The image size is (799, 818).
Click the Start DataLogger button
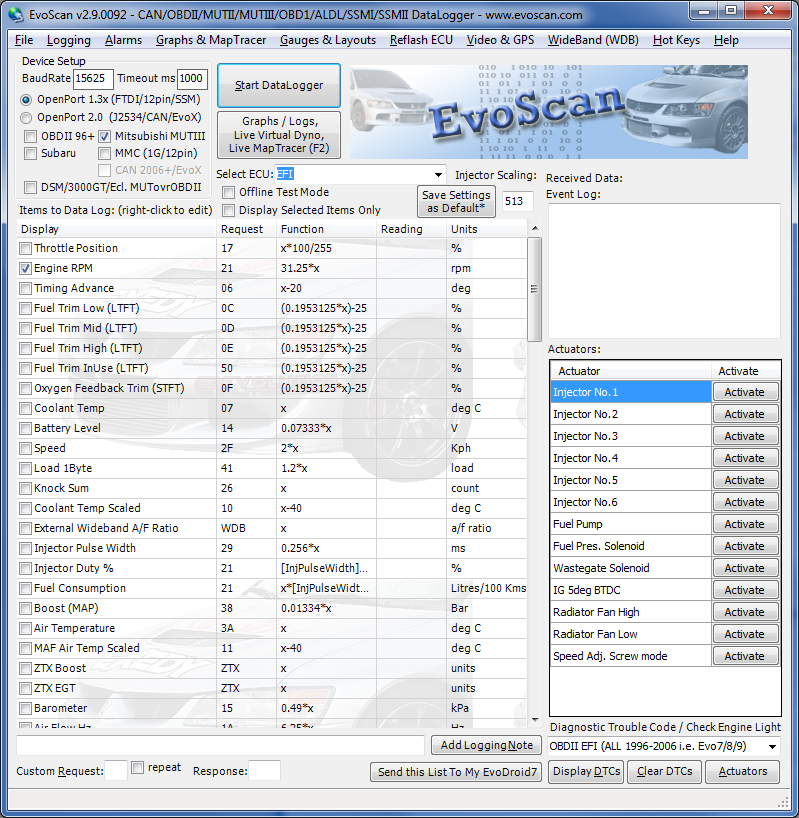(279, 85)
